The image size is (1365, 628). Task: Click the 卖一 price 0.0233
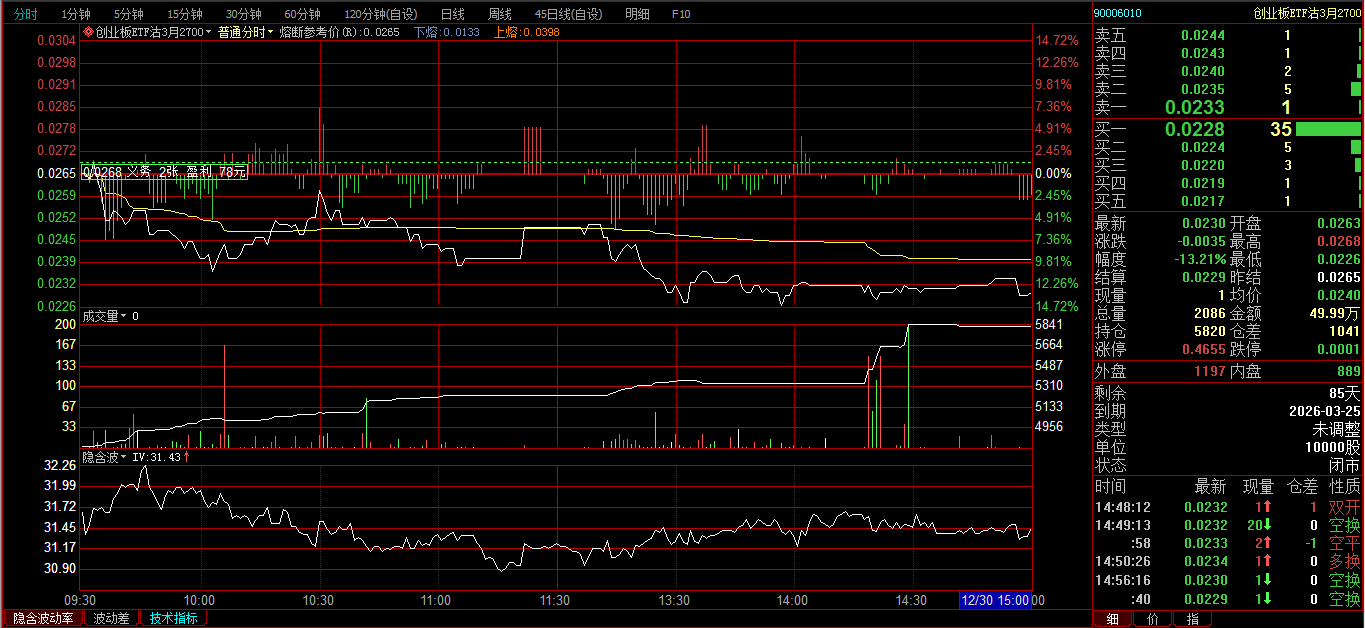click(x=1194, y=107)
